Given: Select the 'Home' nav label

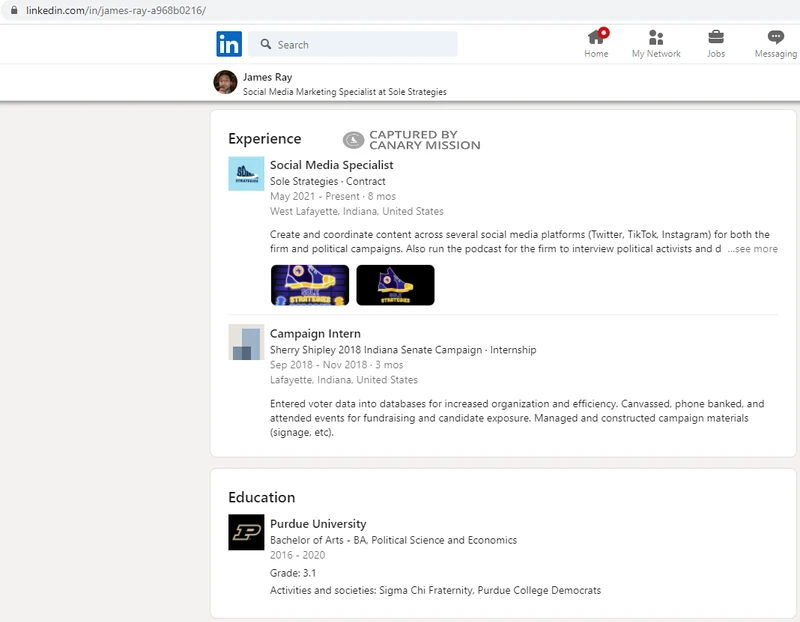Looking at the screenshot, I should [596, 54].
